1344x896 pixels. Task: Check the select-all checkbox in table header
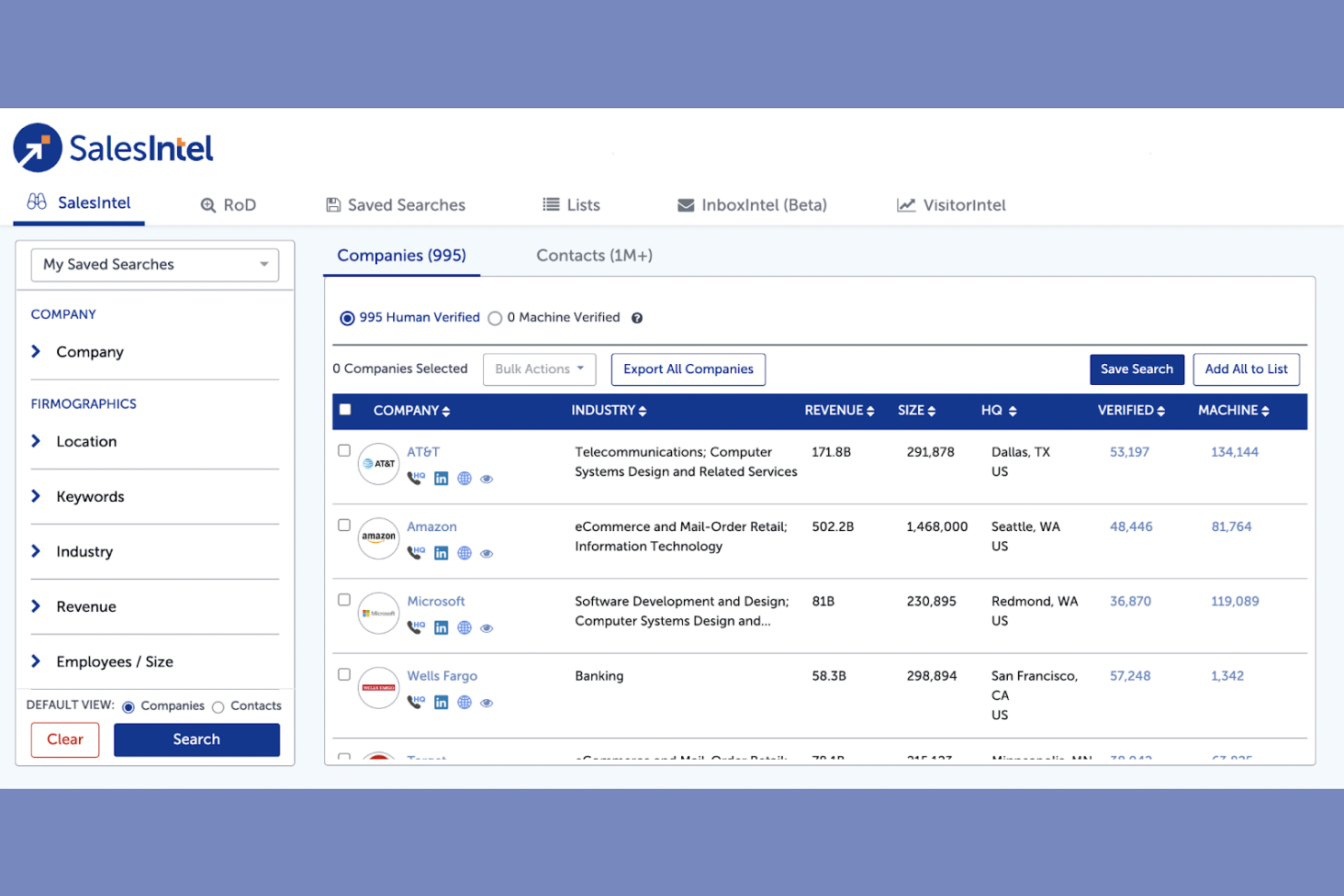[345, 409]
